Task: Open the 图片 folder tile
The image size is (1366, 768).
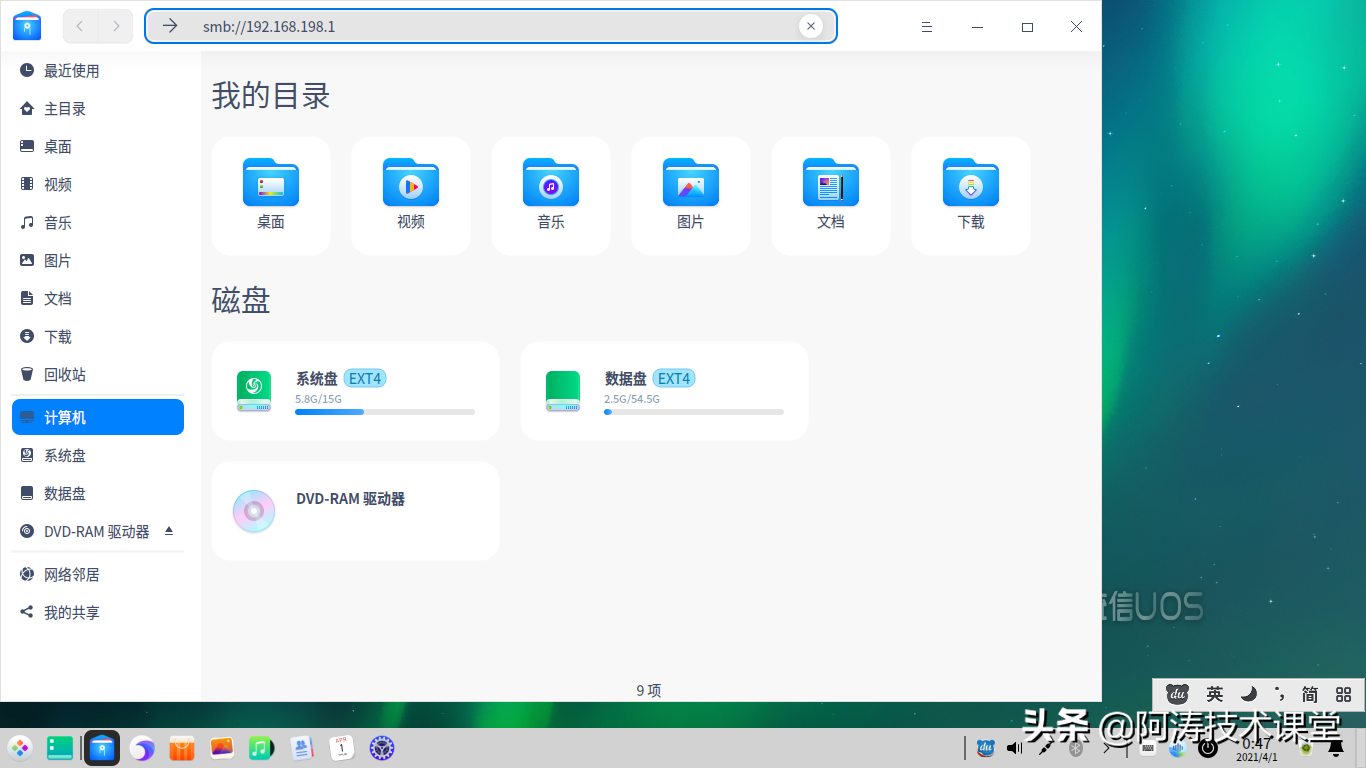Action: pos(691,196)
